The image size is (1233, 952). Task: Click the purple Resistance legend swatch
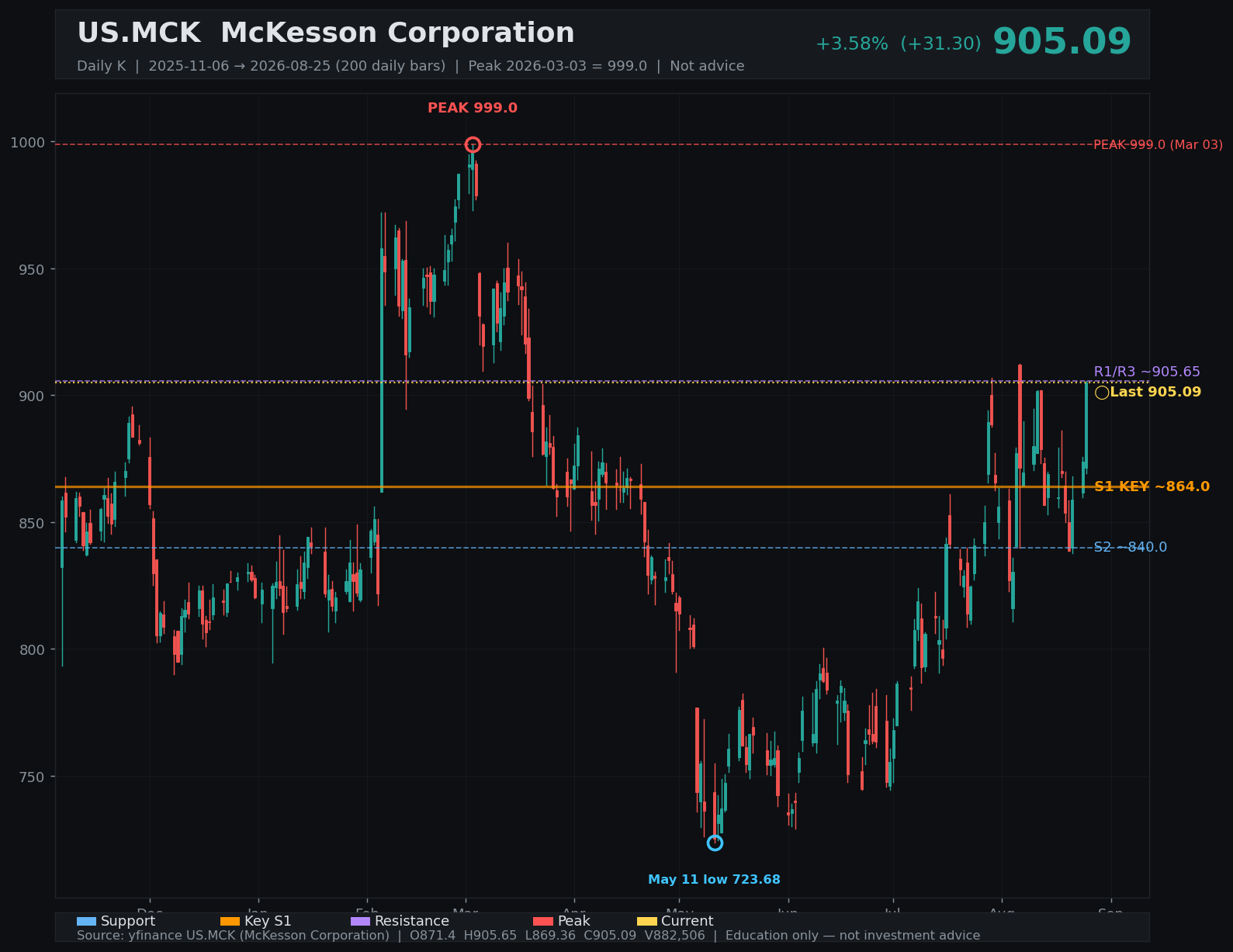(360, 922)
